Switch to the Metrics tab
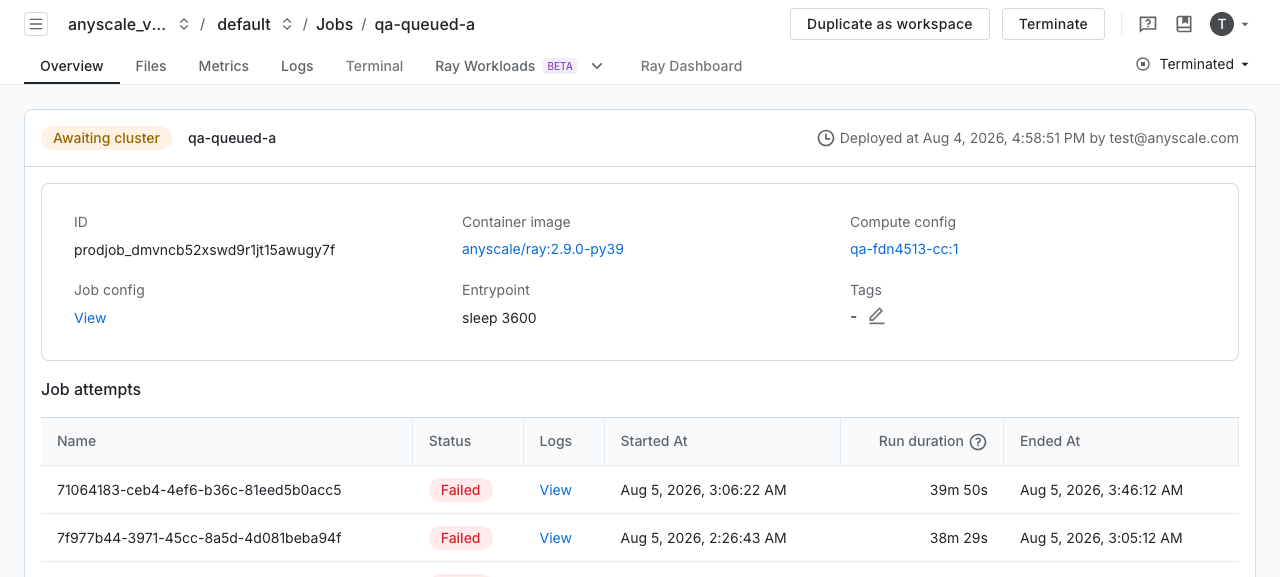The image size is (1280, 577). (224, 66)
